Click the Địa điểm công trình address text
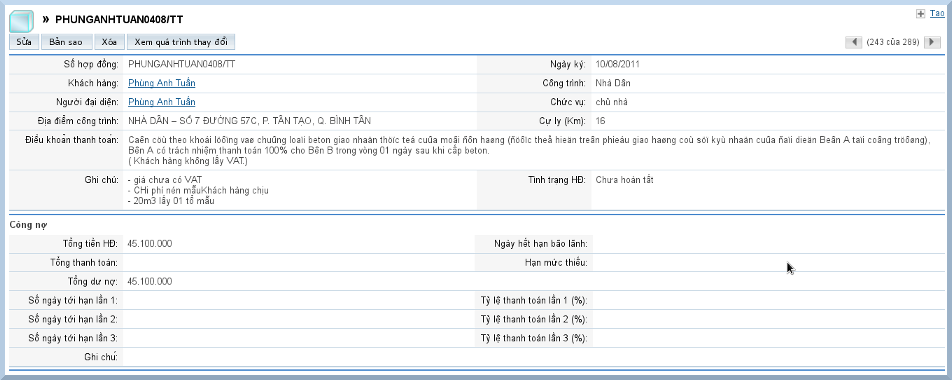Image resolution: width=952 pixels, height=380 pixels. [250, 121]
